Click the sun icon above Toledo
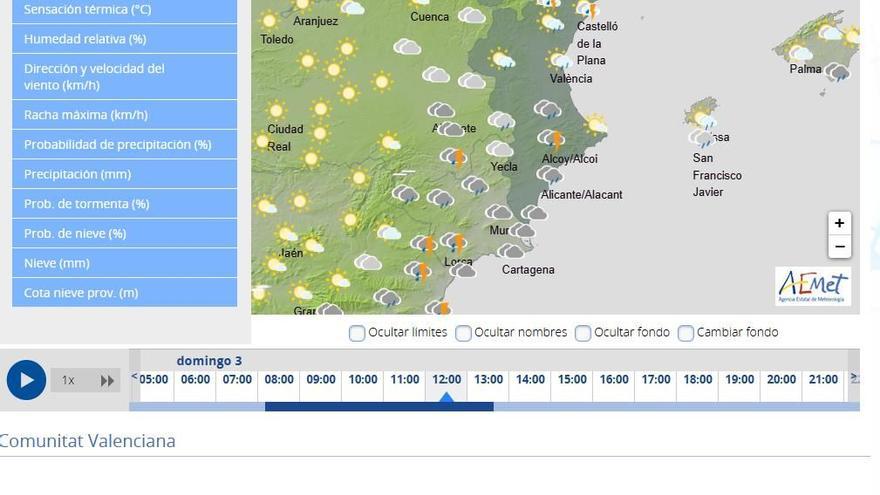The height and width of the screenshot is (495, 880). tap(269, 21)
